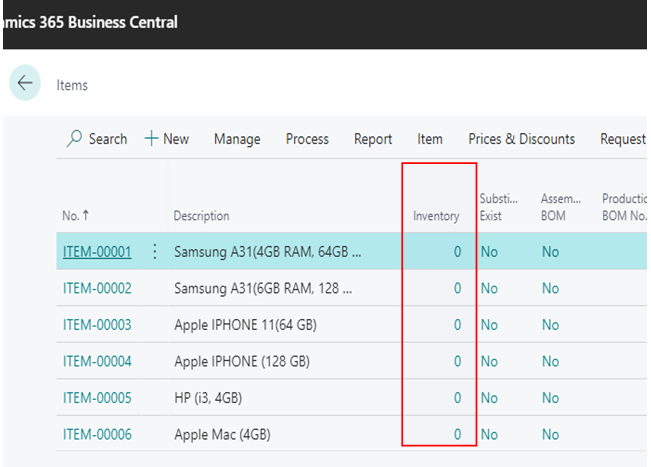This screenshot has width=651, height=467.
Task: Open inventory value 0 for ITEM-00001
Action: (x=457, y=252)
